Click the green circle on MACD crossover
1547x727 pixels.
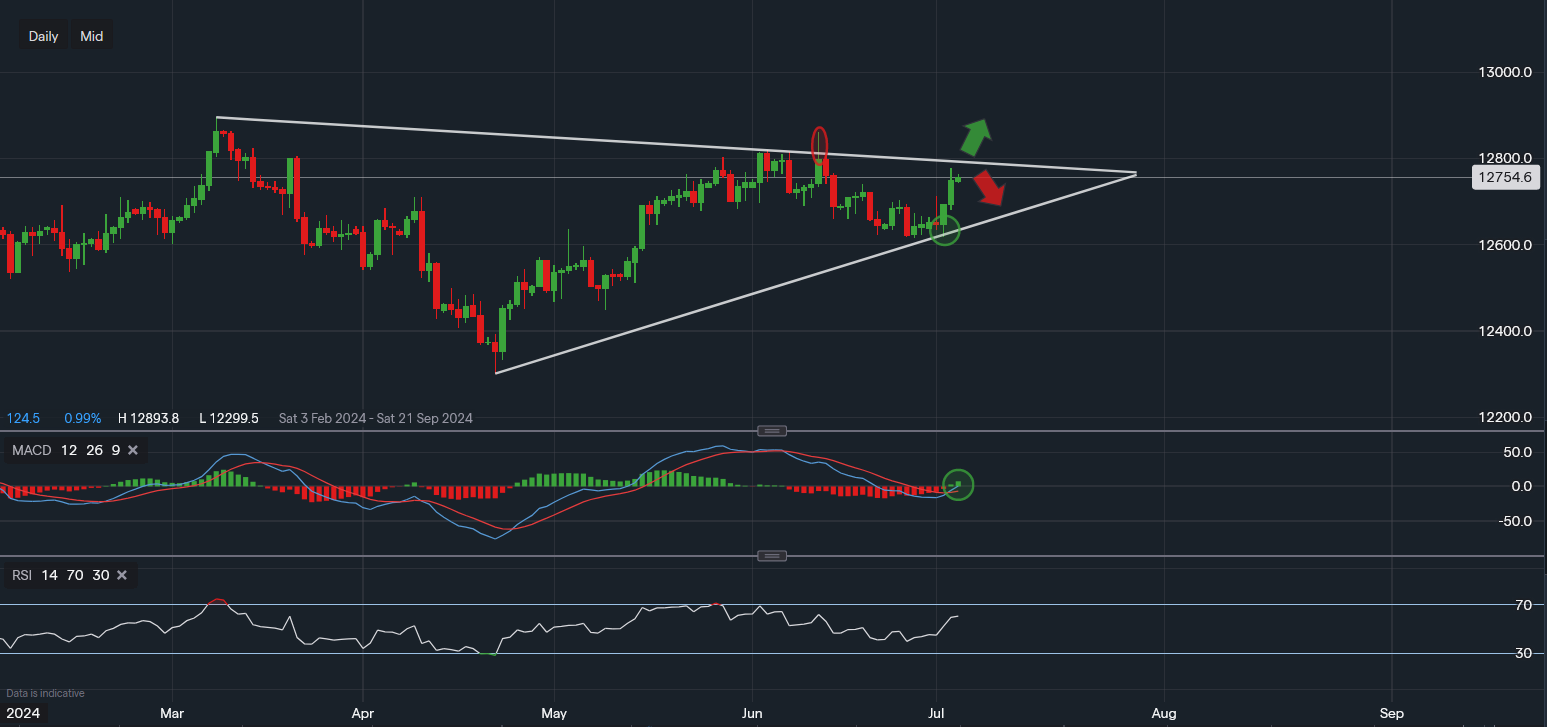click(x=958, y=485)
